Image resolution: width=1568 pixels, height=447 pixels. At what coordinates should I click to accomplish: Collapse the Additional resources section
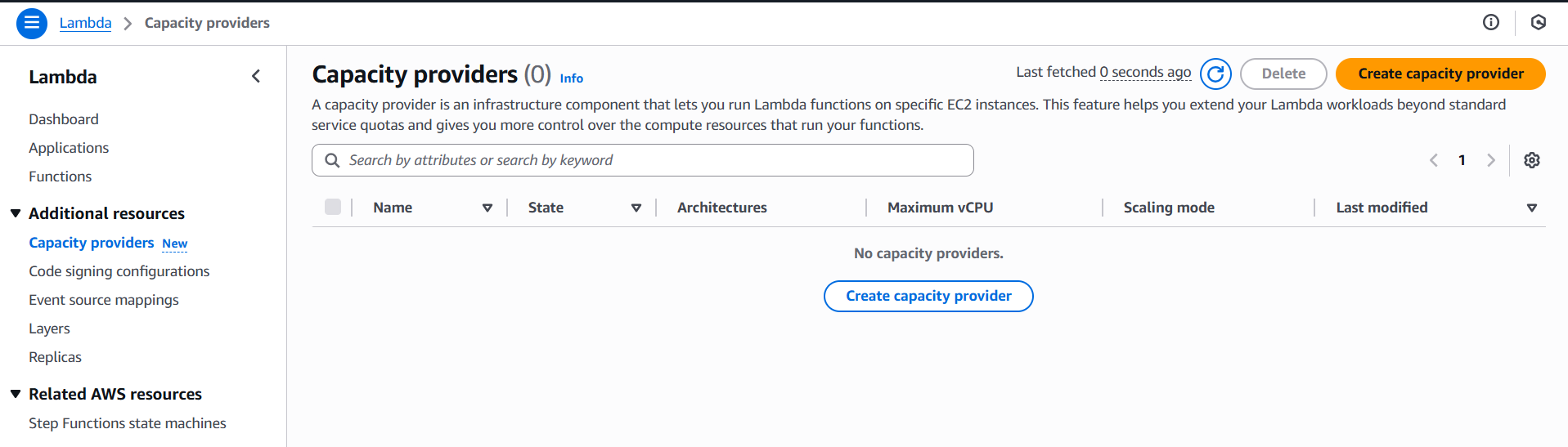(x=16, y=213)
